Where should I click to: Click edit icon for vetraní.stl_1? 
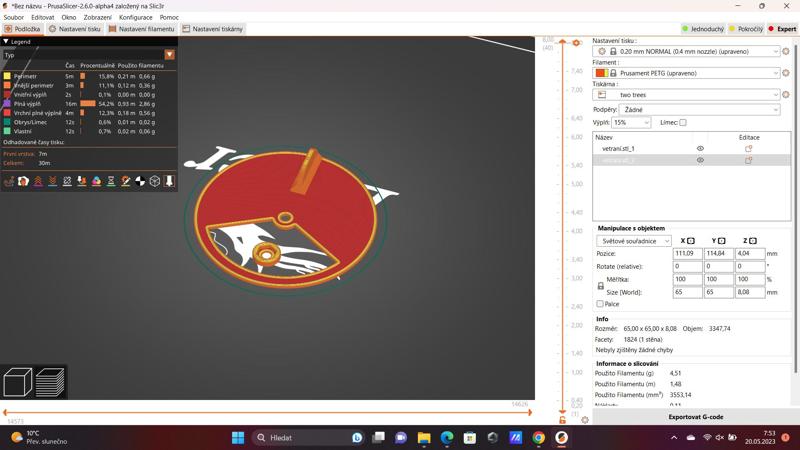[748, 148]
